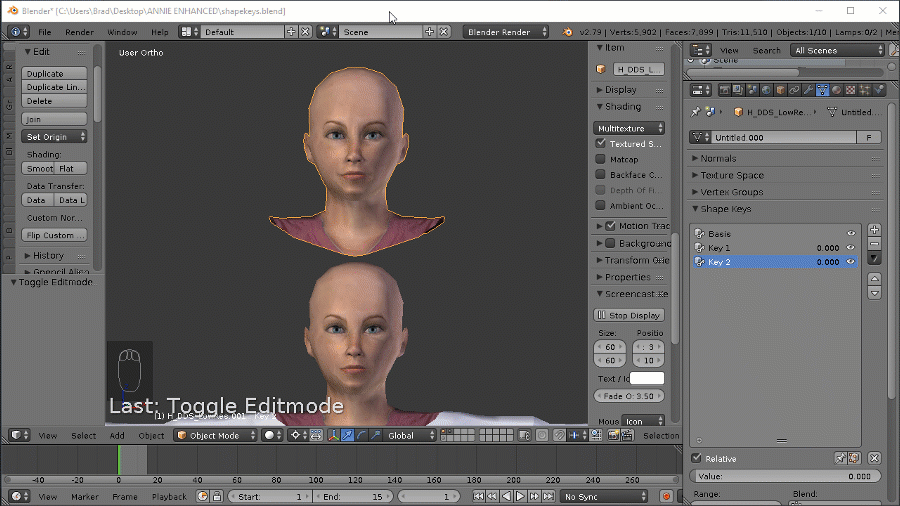Viewport: 900px width, 506px height.
Task: Open the Material properties tab
Action: coord(834,90)
